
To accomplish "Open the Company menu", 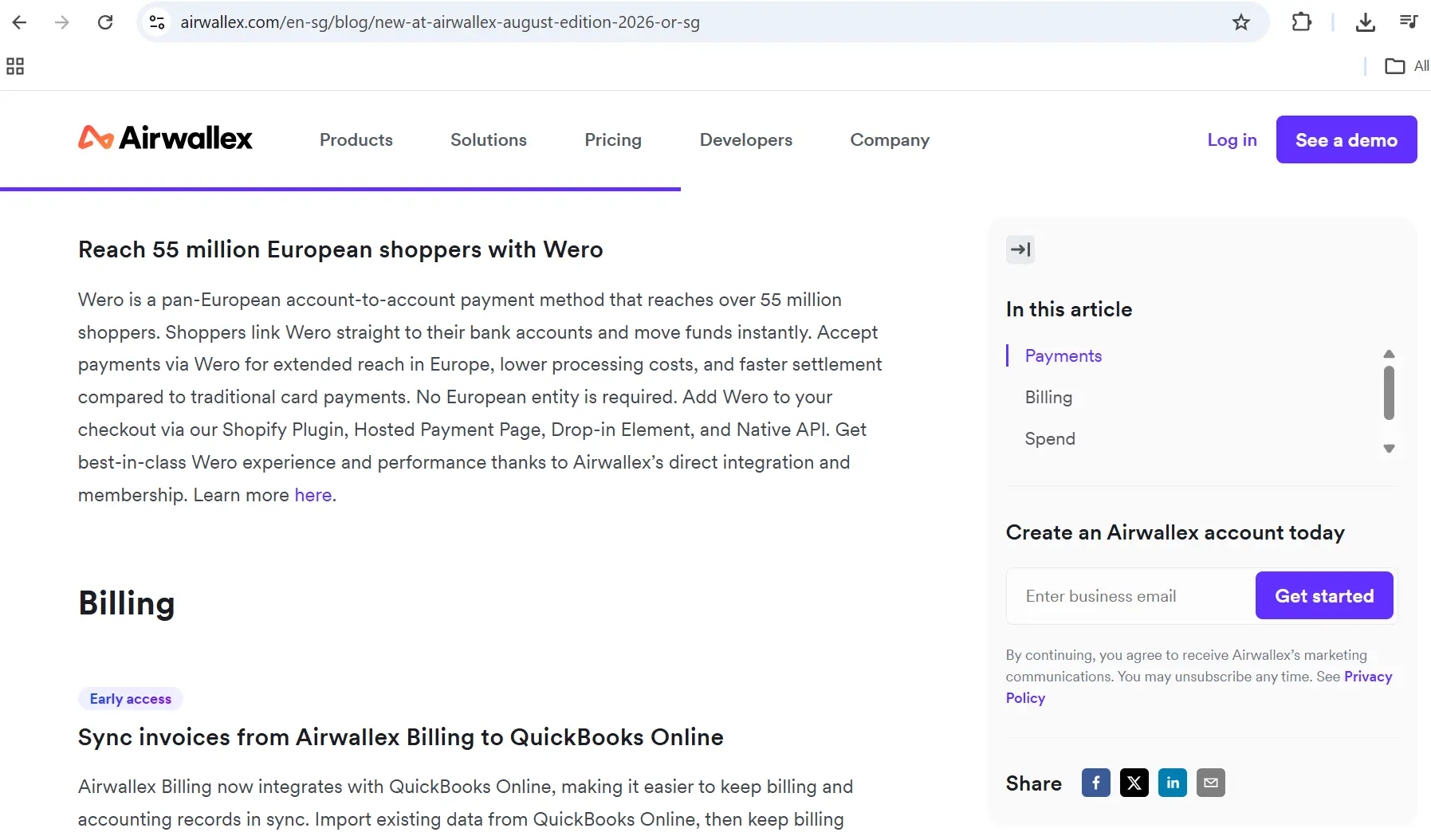I will click(x=890, y=139).
